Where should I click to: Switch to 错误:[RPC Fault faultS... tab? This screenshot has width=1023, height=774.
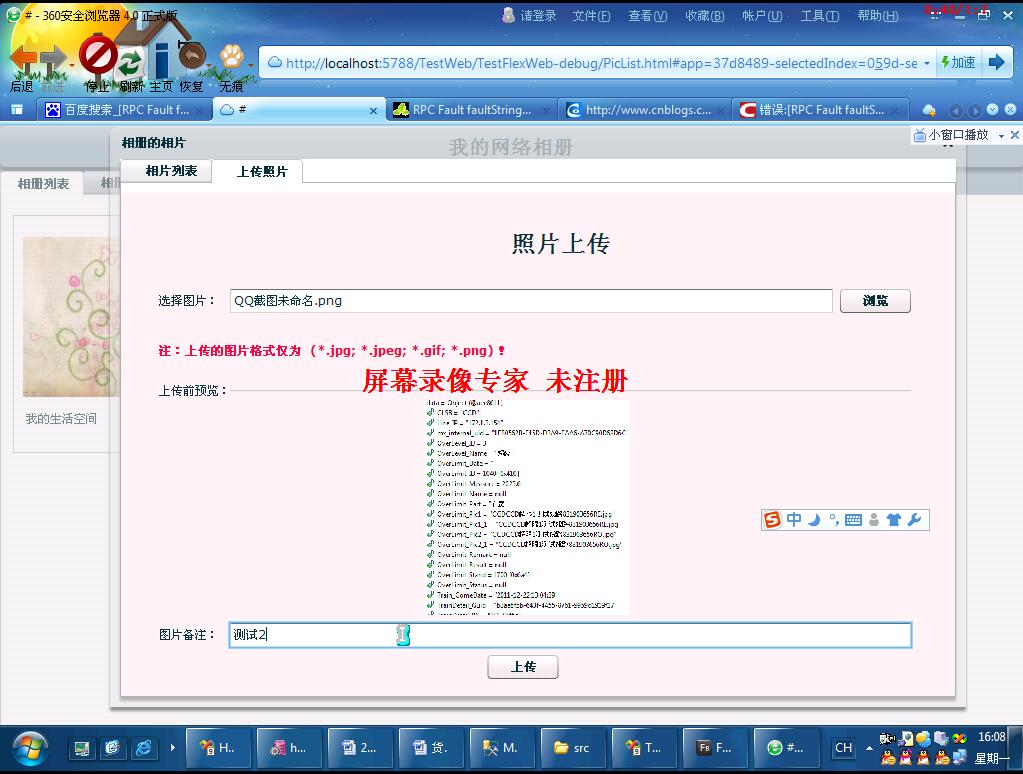[821, 110]
